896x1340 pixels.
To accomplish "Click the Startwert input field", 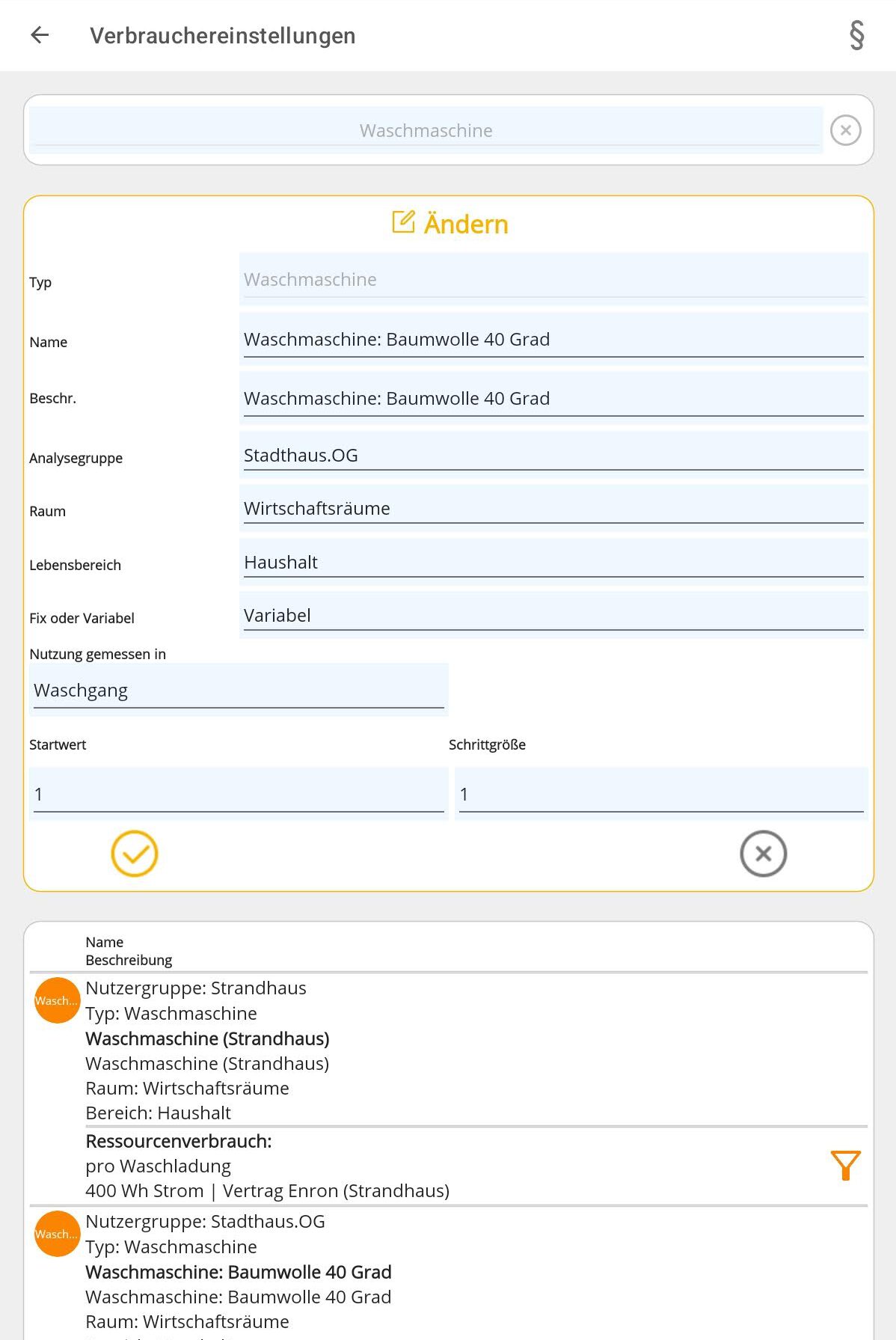I will pos(238,795).
